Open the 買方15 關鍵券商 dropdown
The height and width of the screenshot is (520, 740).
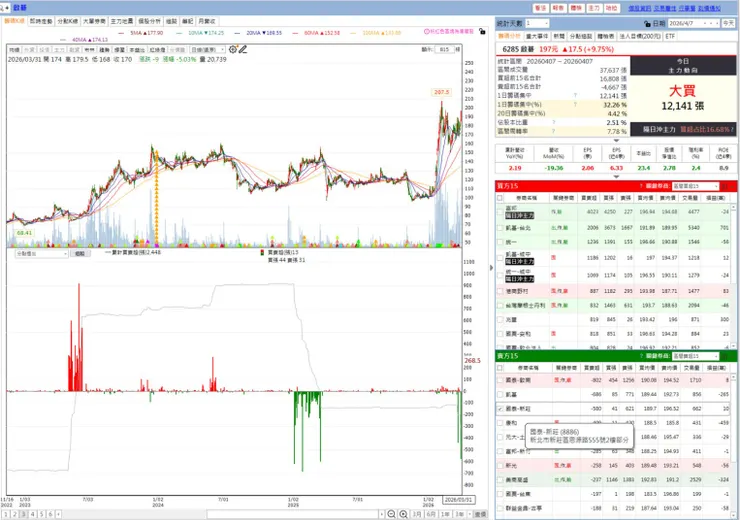tap(696, 186)
